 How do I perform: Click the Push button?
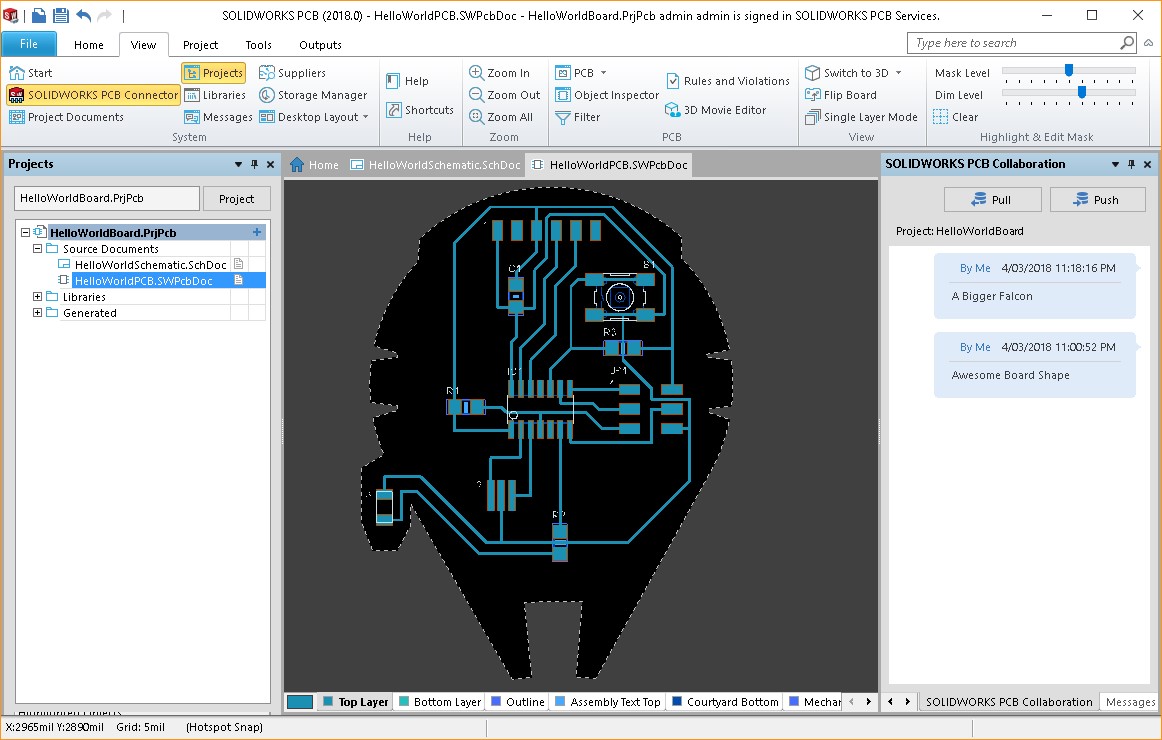coord(1097,199)
